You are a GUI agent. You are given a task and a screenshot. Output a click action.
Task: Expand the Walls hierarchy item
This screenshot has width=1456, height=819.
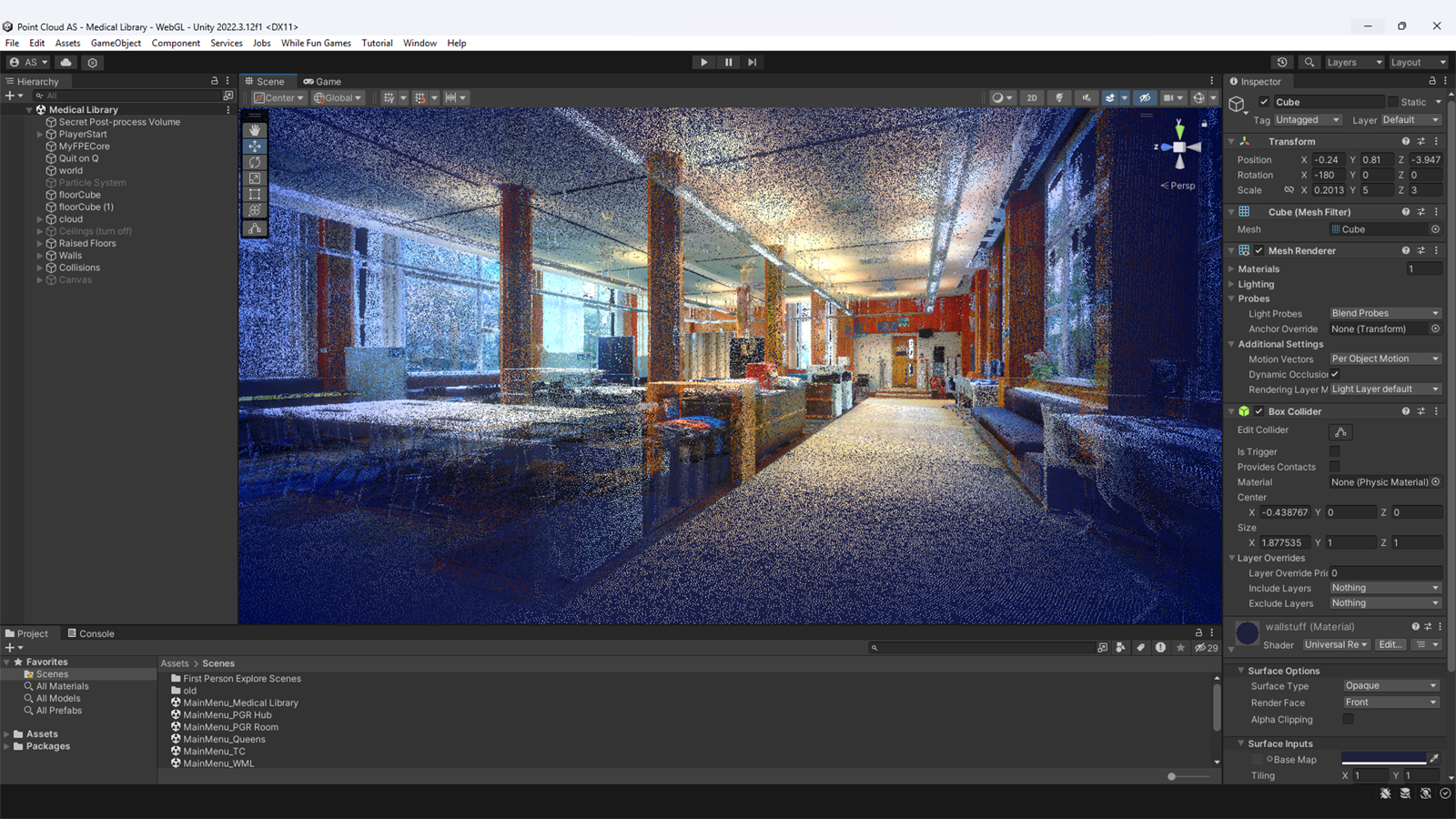coord(39,256)
